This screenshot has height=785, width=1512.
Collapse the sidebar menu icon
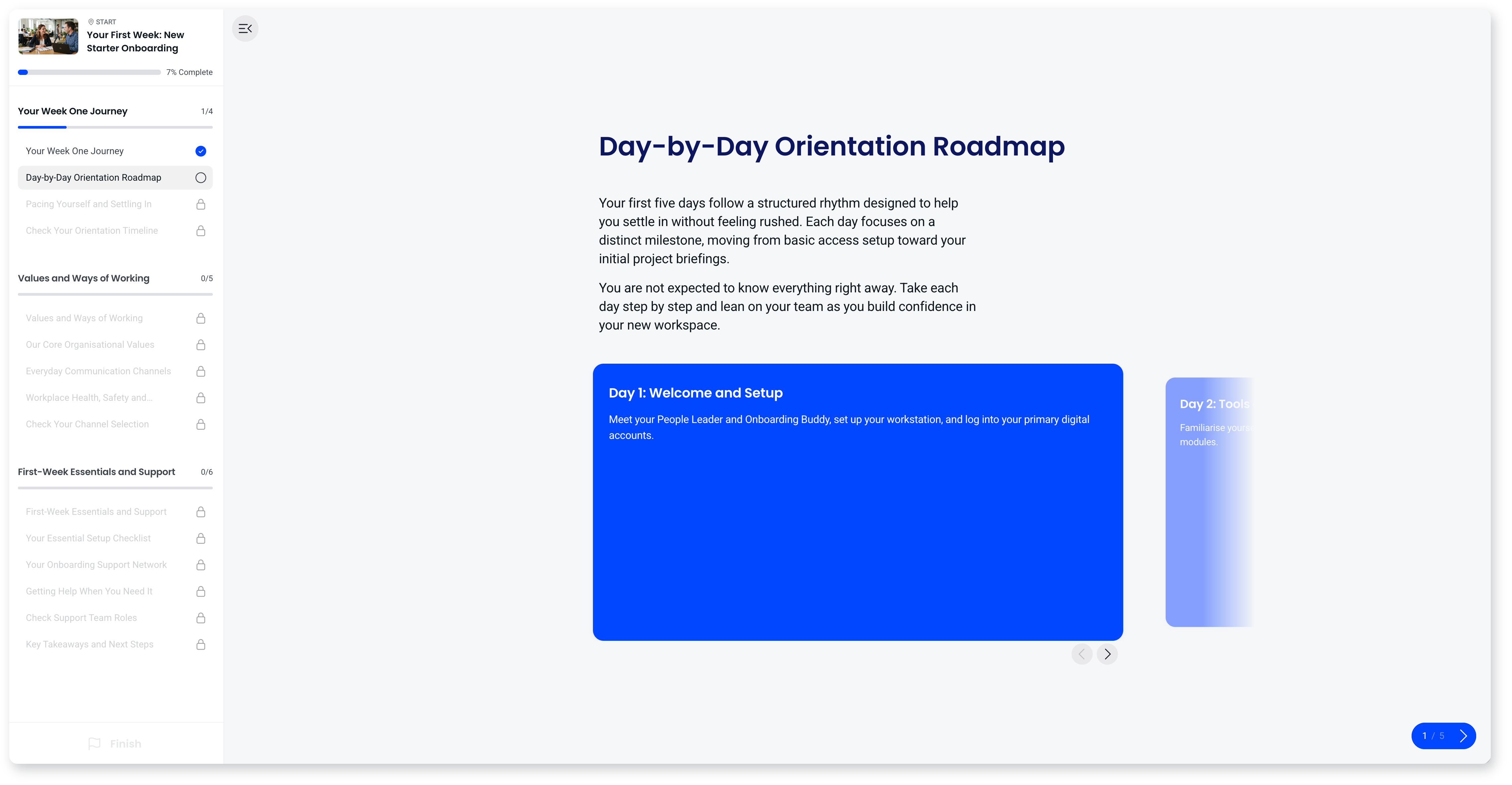point(245,28)
